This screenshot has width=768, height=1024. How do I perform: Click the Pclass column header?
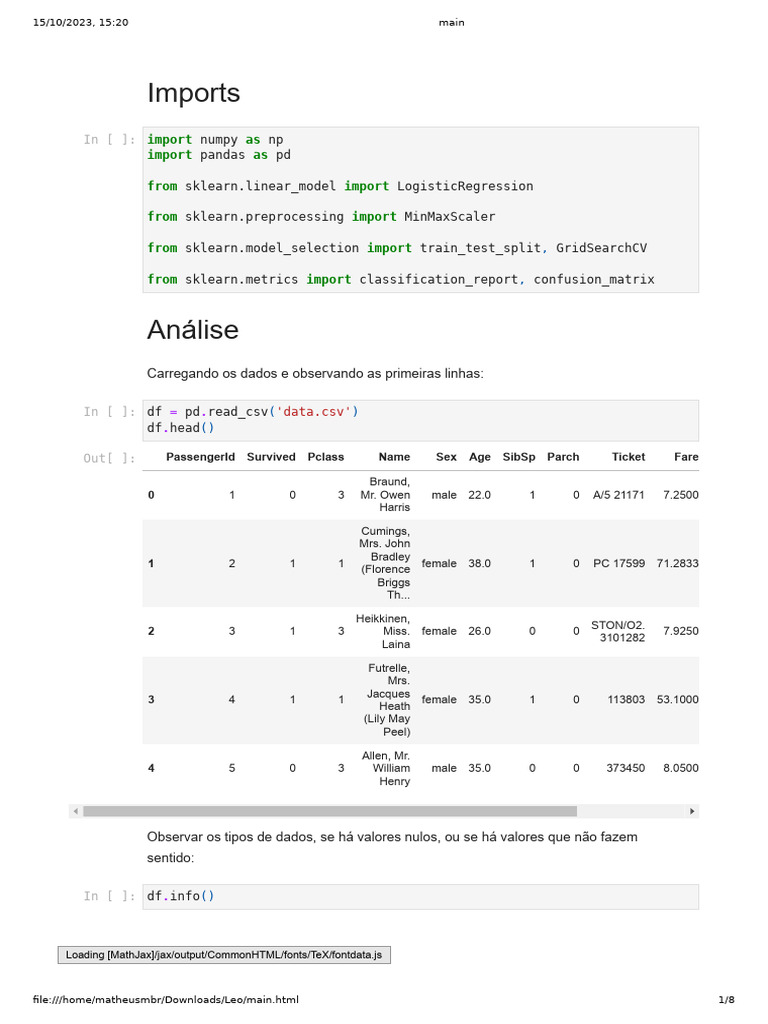pyautogui.click(x=326, y=457)
